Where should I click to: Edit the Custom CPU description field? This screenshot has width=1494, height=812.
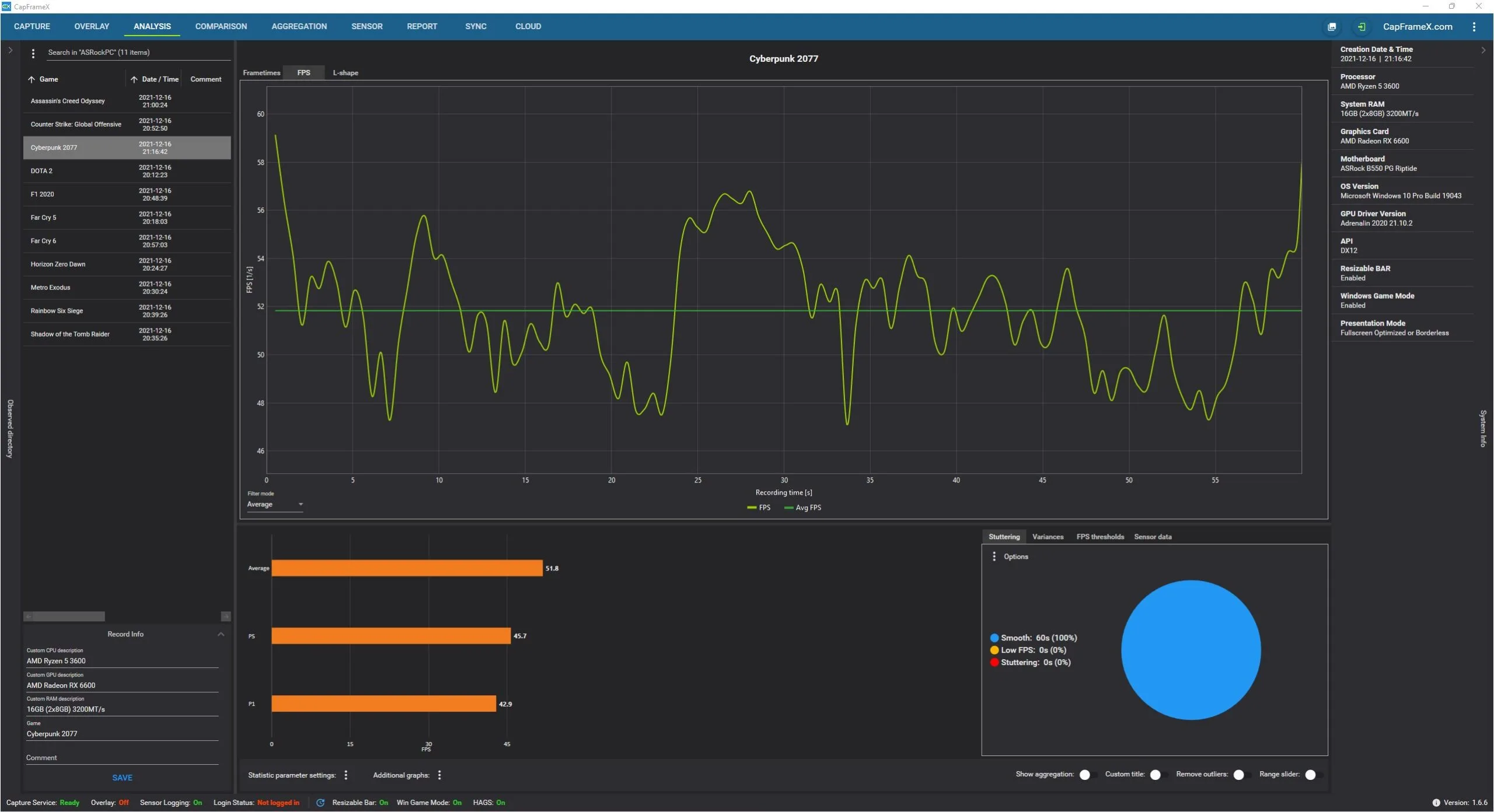[x=122, y=661]
